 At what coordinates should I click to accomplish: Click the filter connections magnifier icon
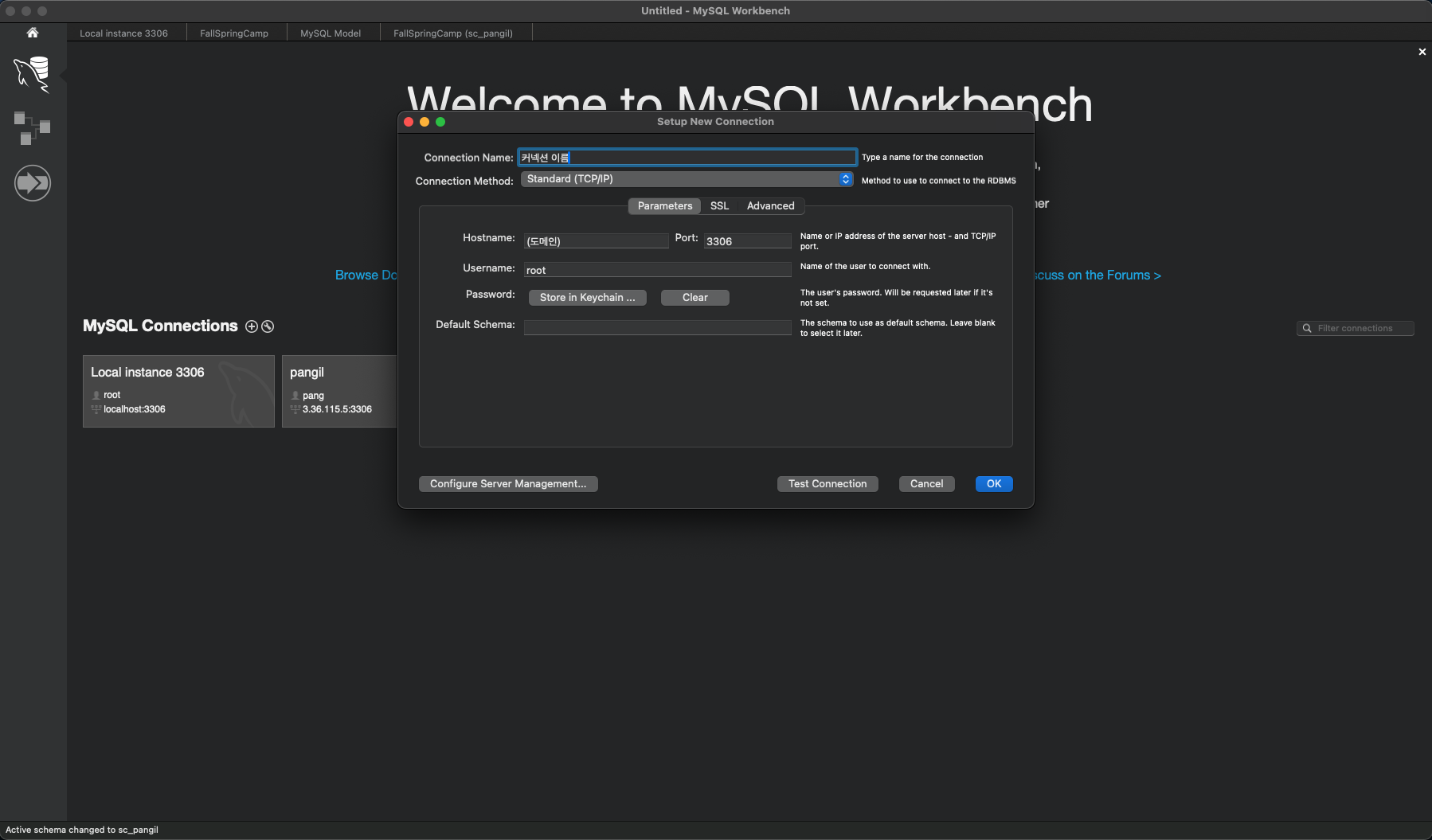1307,328
